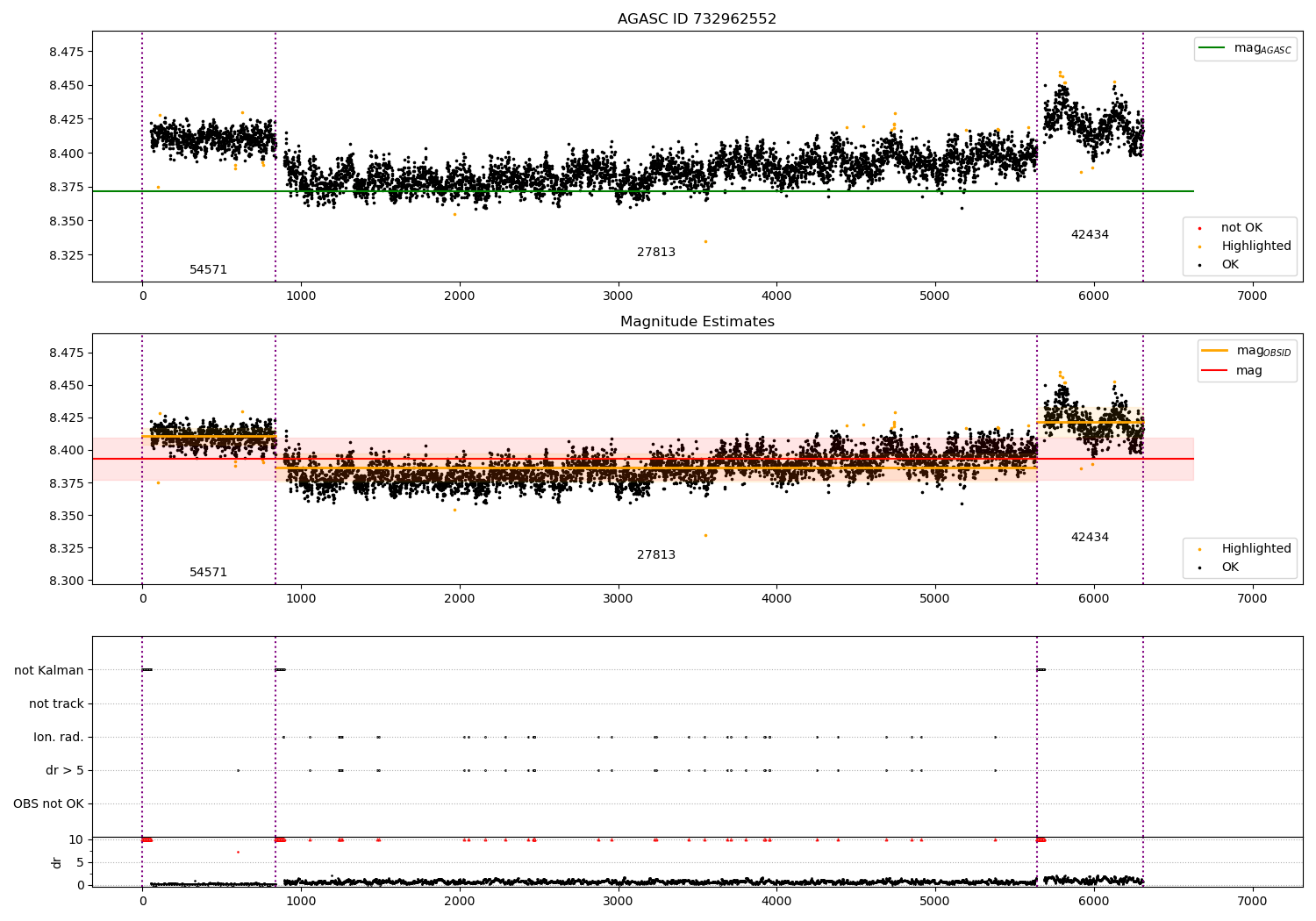Image resolution: width=1316 pixels, height=921 pixels.
Task: Click obsid label 54571 in middle plot
Action: [208, 573]
